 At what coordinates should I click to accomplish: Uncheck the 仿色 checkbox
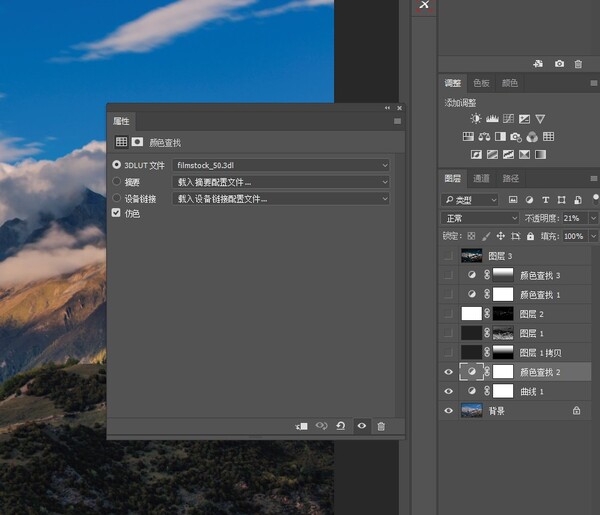[116, 213]
